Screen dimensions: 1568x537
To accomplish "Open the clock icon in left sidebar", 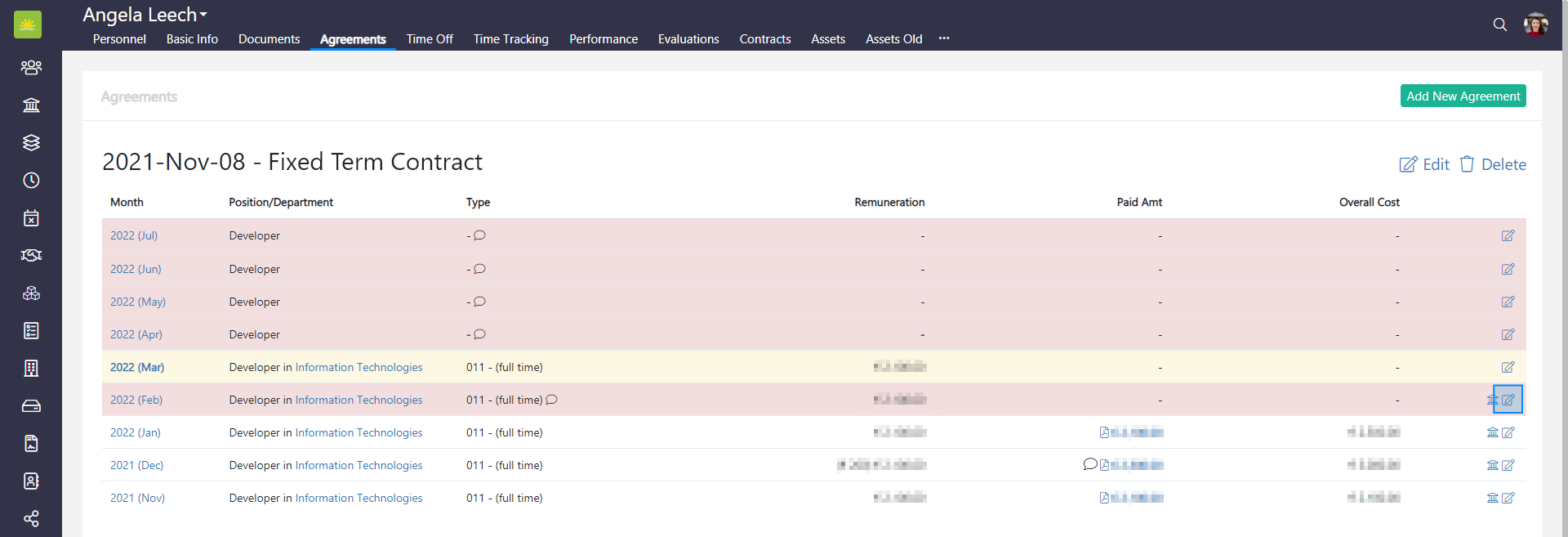I will 31,181.
